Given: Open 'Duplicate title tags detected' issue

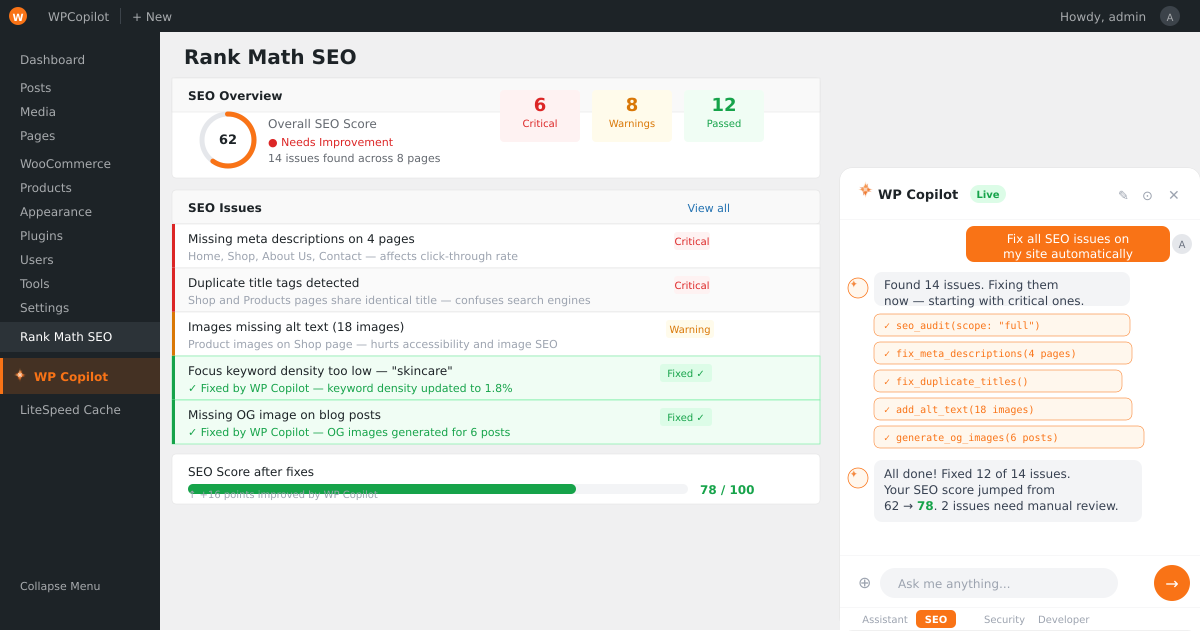Looking at the screenshot, I should [x=496, y=290].
